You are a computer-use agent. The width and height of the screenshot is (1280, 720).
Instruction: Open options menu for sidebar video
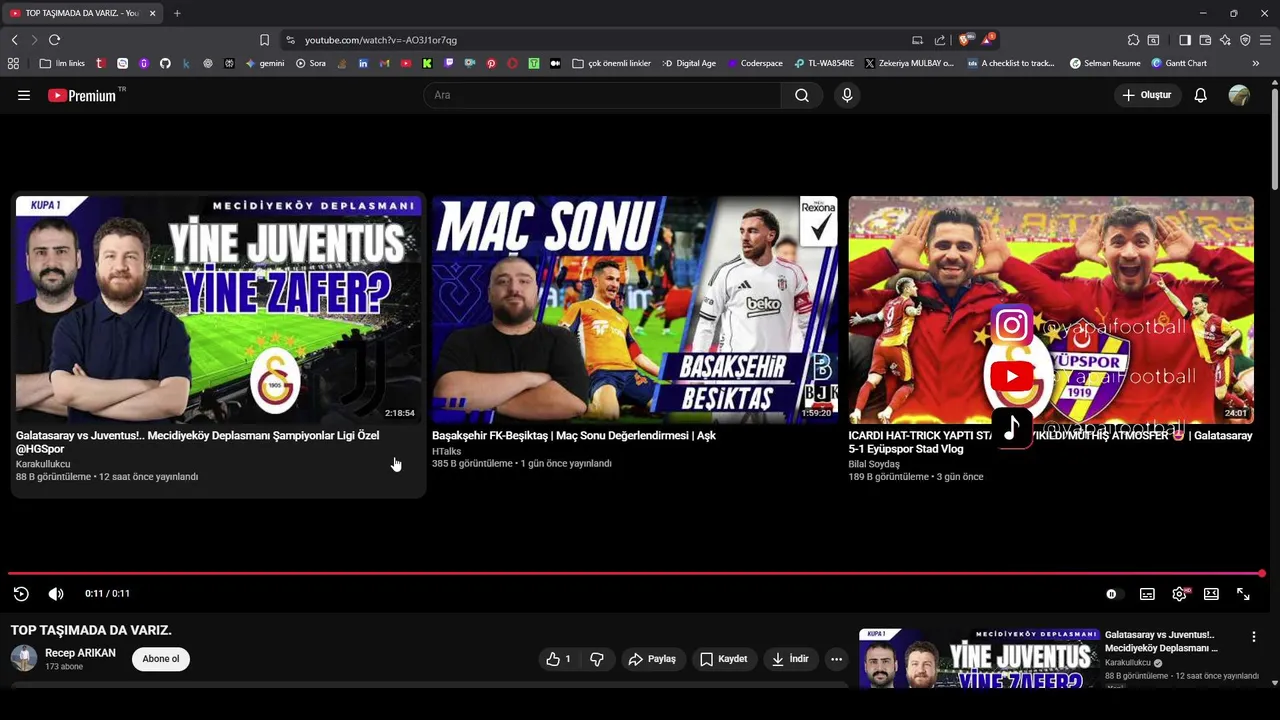coord(1254,637)
